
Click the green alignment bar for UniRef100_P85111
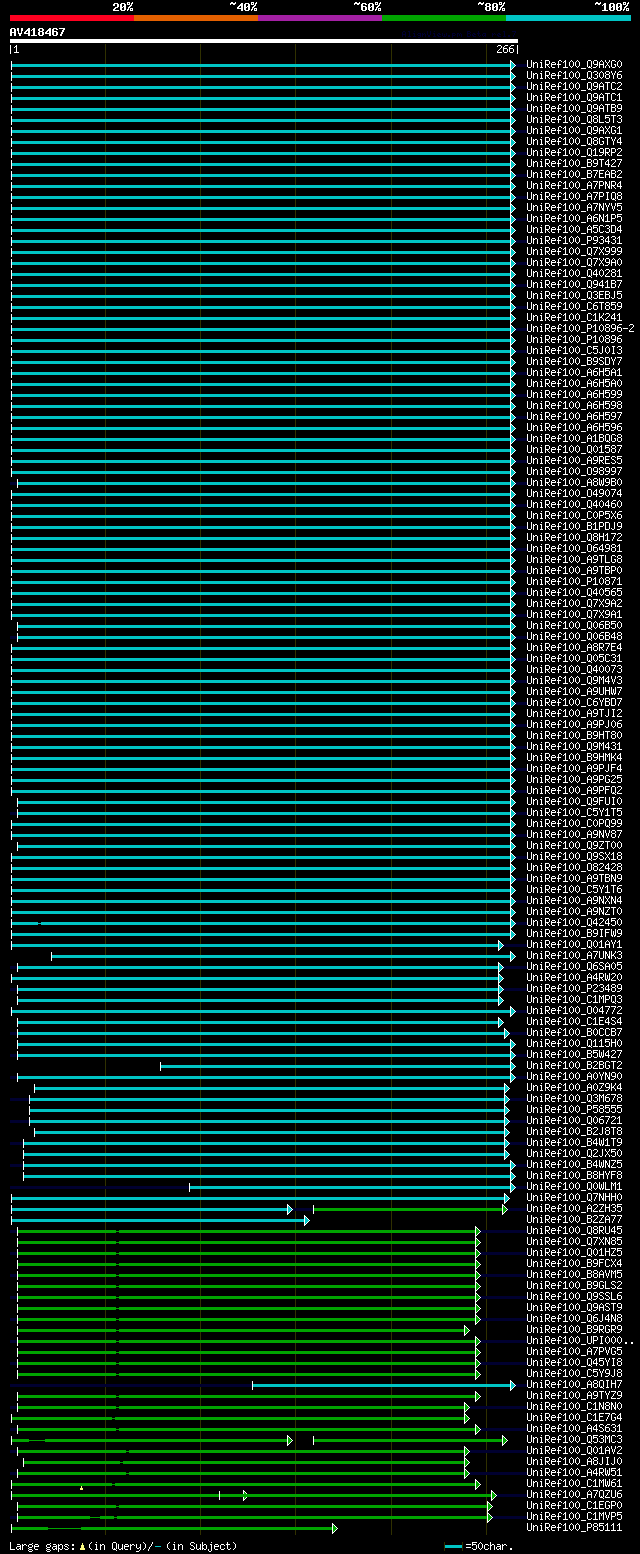(174, 1528)
